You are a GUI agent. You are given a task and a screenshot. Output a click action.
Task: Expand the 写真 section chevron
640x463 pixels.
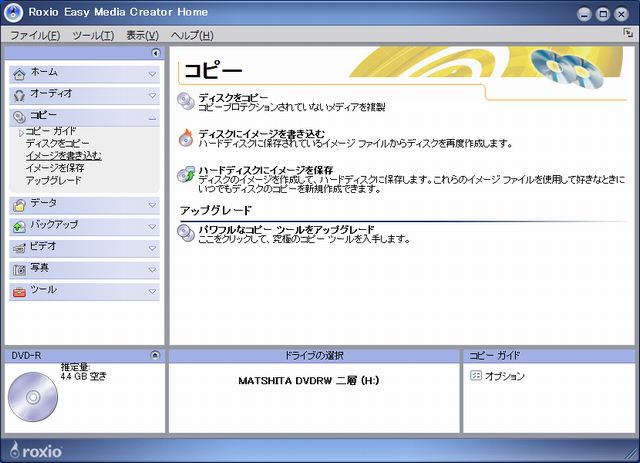pyautogui.click(x=152, y=270)
